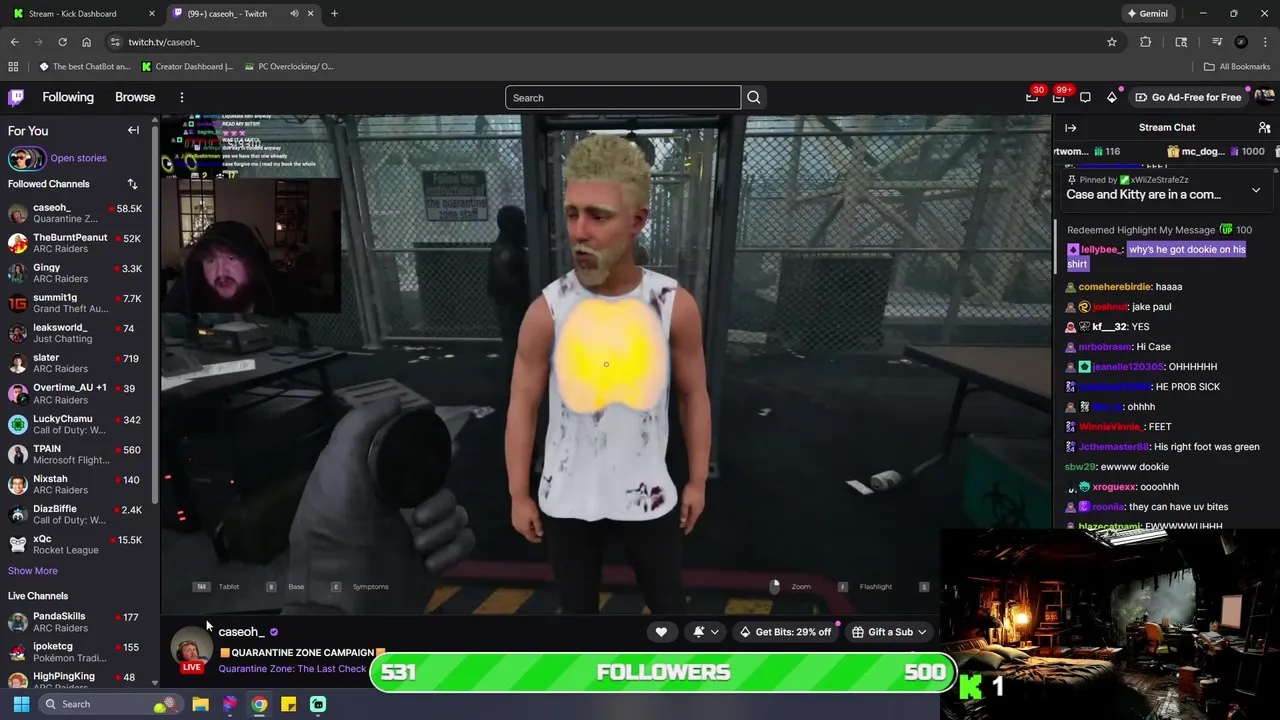
Task: Reload the Twitch page
Action: point(62,42)
